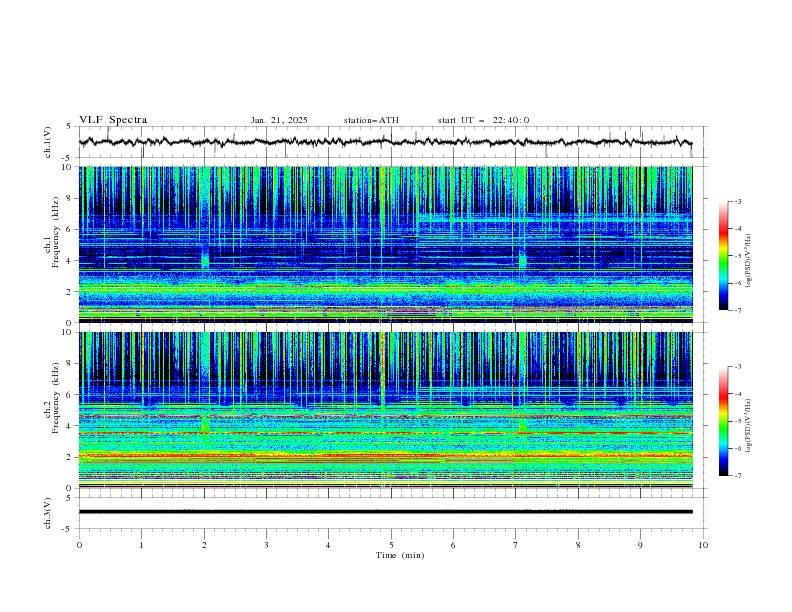This screenshot has width=792, height=612.
Task: Click the ch.2 "Frequency (kHz)" axis label
Action: tap(57, 398)
